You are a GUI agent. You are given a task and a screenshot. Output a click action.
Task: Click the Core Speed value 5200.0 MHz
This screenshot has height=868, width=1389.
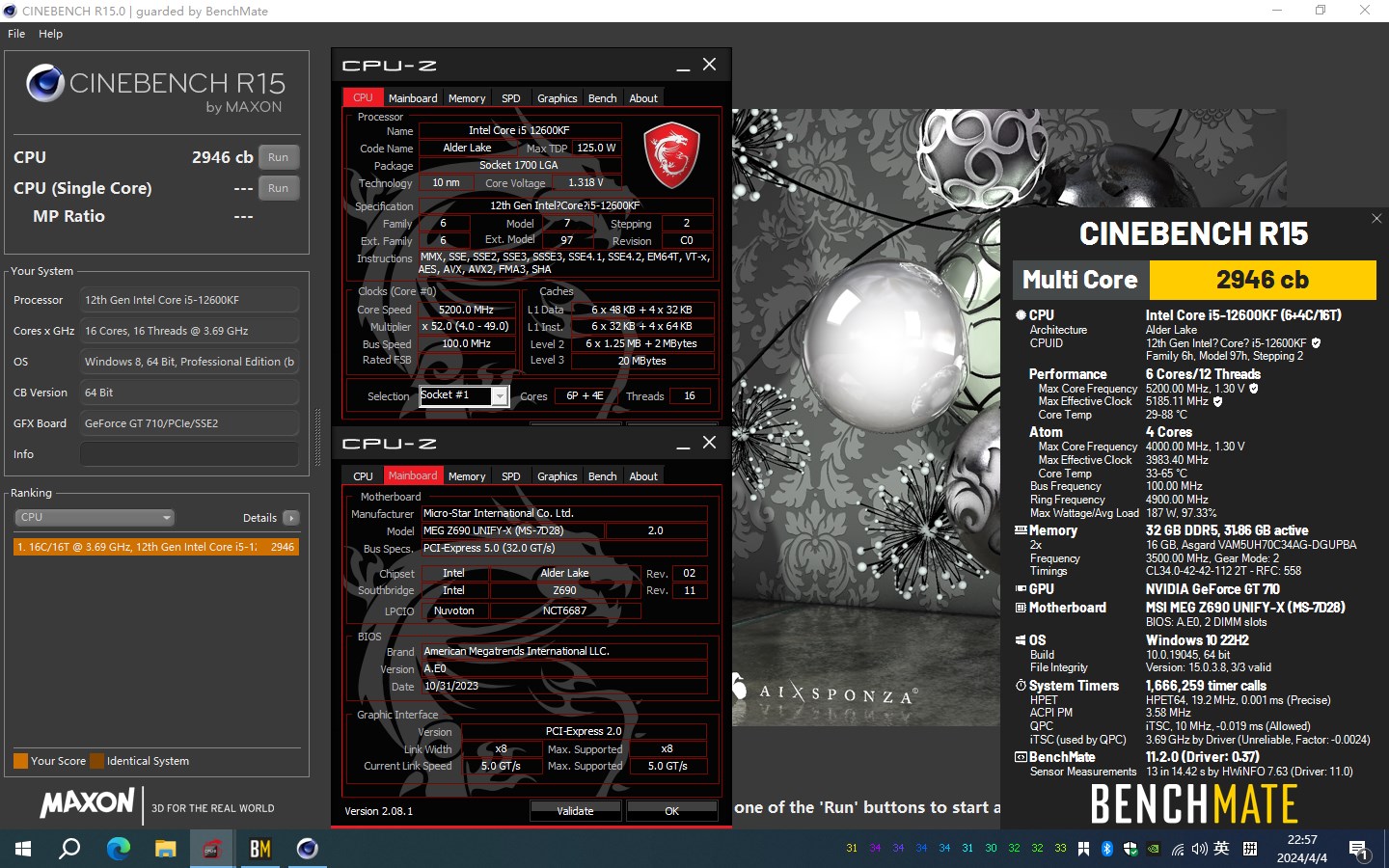click(x=466, y=310)
